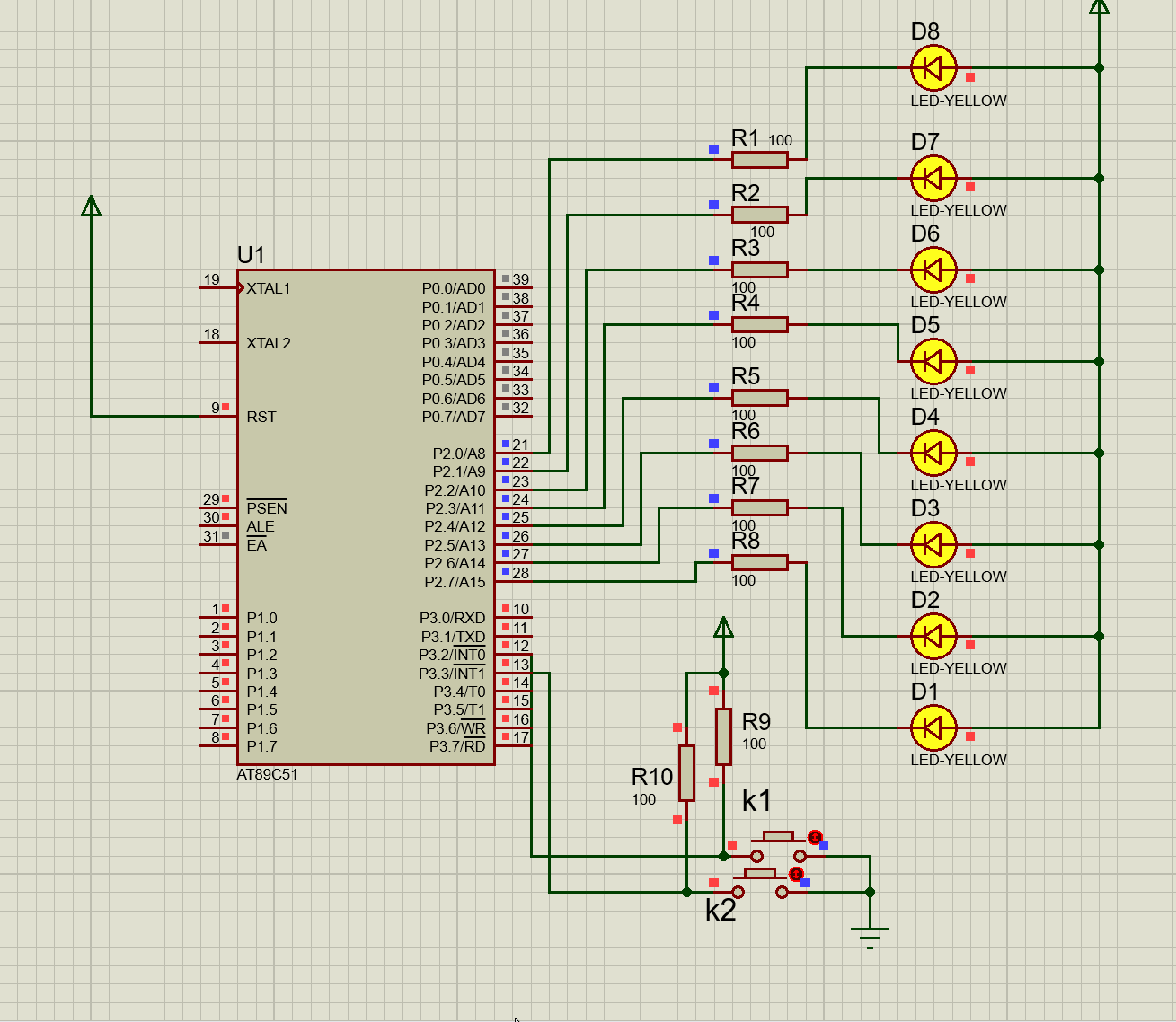The width and height of the screenshot is (1176, 1022).
Task: Select the R10 reference label
Action: pyautogui.click(x=652, y=777)
